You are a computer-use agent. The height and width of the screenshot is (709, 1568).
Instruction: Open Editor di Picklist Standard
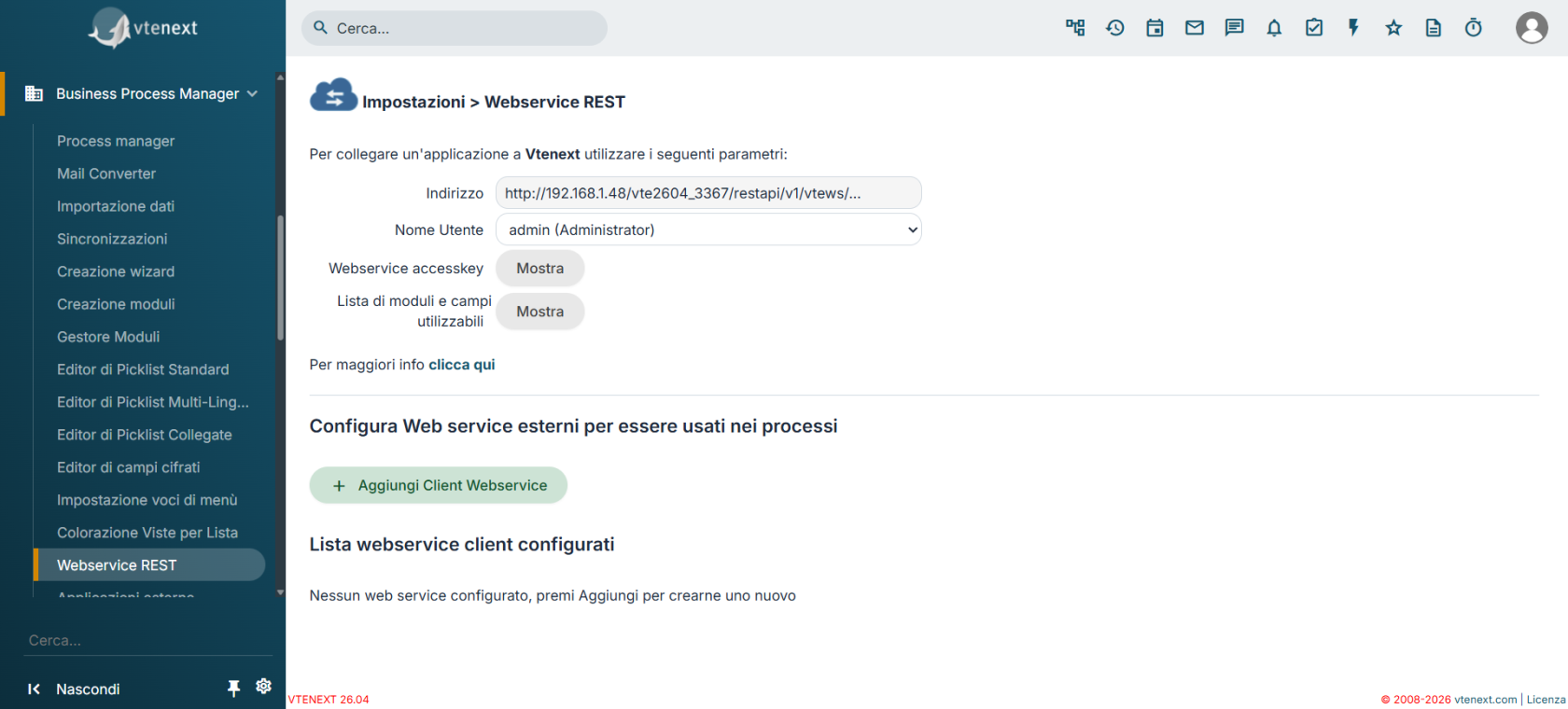pos(143,369)
